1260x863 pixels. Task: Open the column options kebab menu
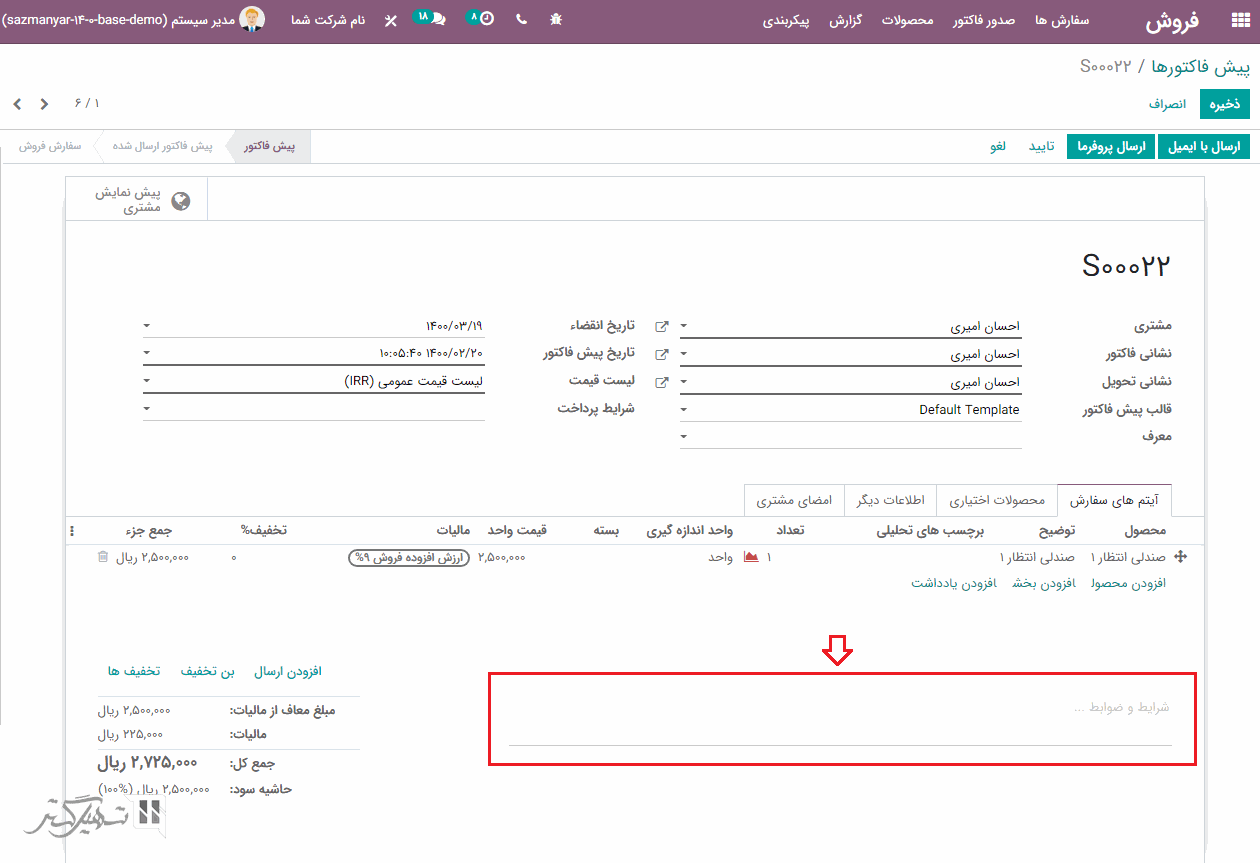coord(71,530)
